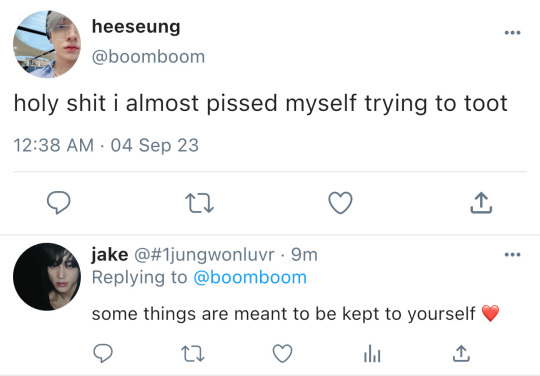Open more options for heeseung's tweet
The image size is (540, 376).
[512, 33]
